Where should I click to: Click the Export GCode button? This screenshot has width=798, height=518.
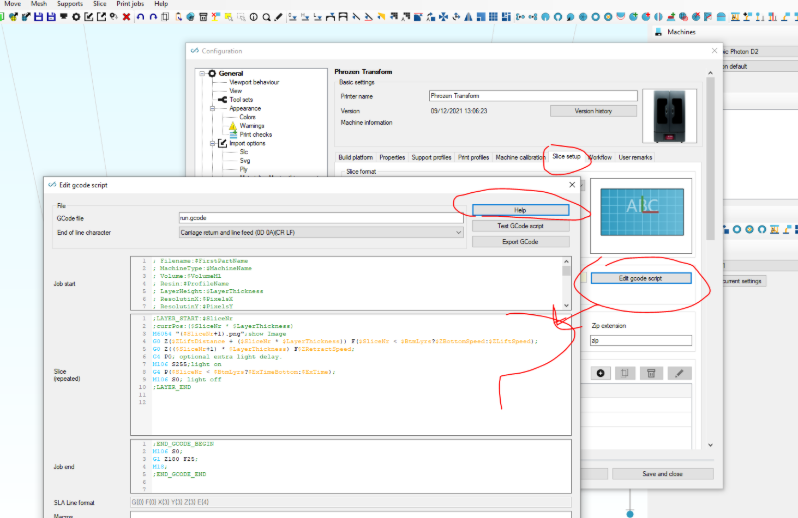(520, 242)
